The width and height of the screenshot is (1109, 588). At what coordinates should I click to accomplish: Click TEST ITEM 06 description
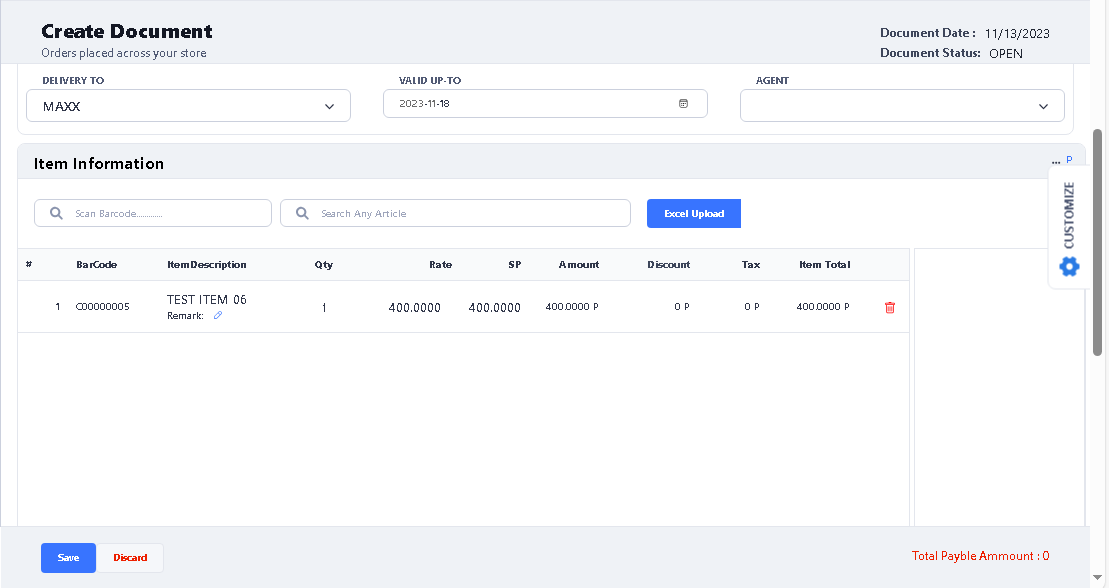click(x=207, y=299)
